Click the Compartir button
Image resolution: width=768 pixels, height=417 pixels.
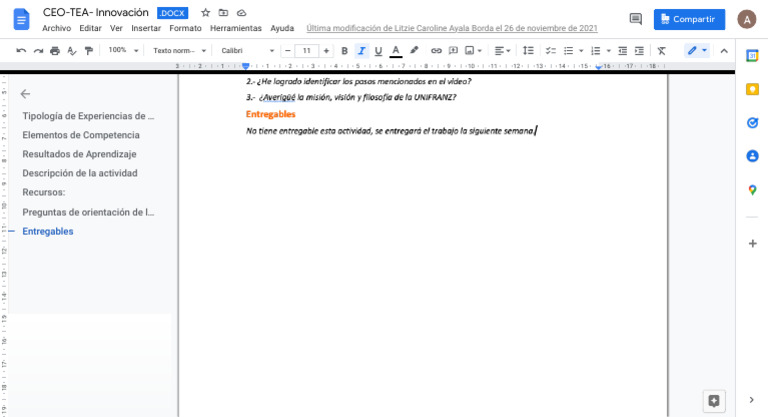click(x=689, y=19)
